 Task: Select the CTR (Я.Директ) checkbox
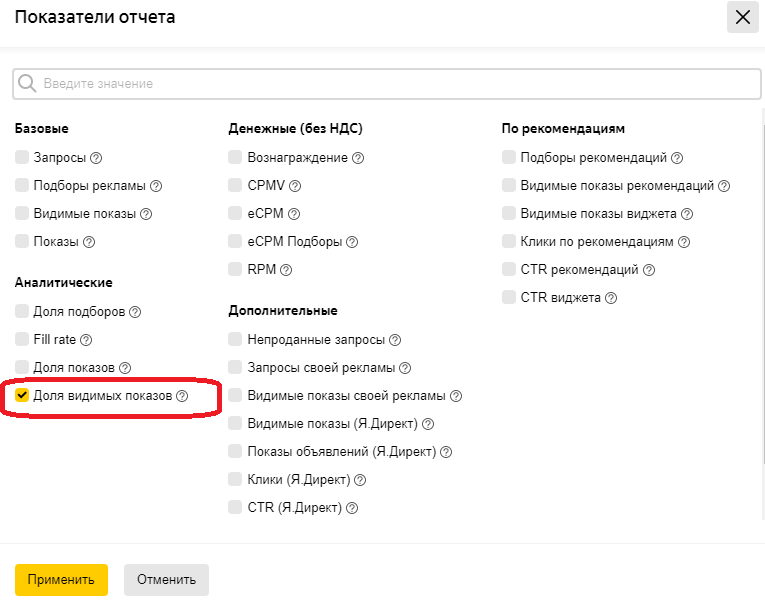coord(235,507)
